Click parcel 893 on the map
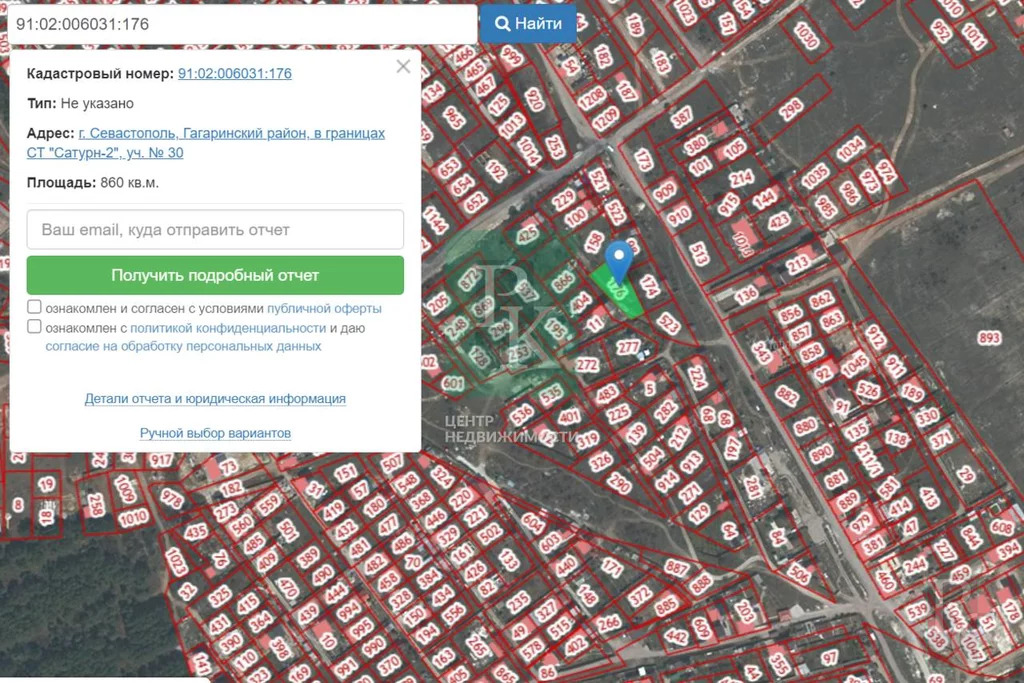Image resolution: width=1024 pixels, height=683 pixels. (x=989, y=338)
